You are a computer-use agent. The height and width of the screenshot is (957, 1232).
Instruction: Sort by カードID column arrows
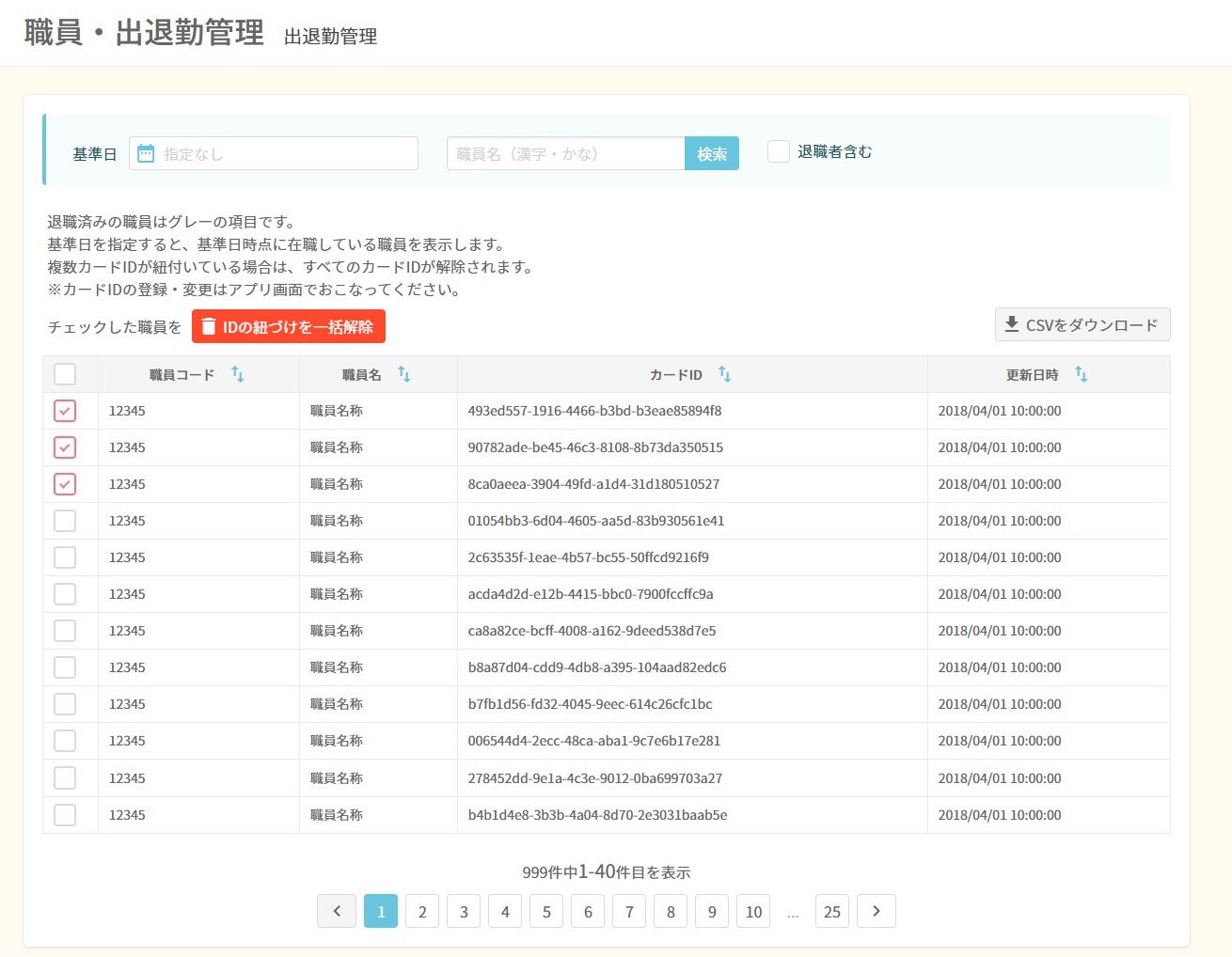725,374
